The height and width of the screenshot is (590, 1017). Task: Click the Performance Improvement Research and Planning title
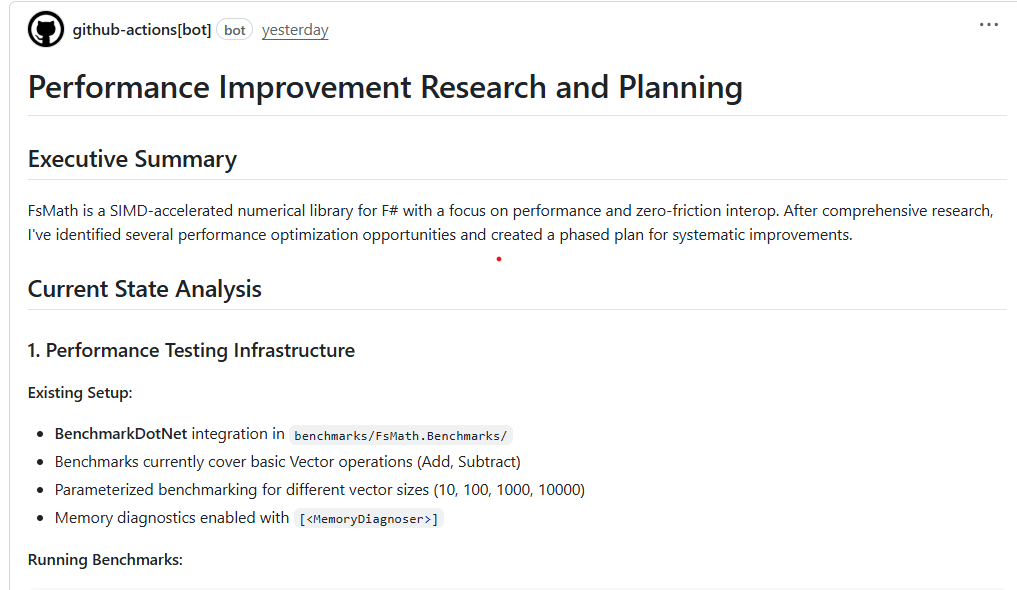385,87
